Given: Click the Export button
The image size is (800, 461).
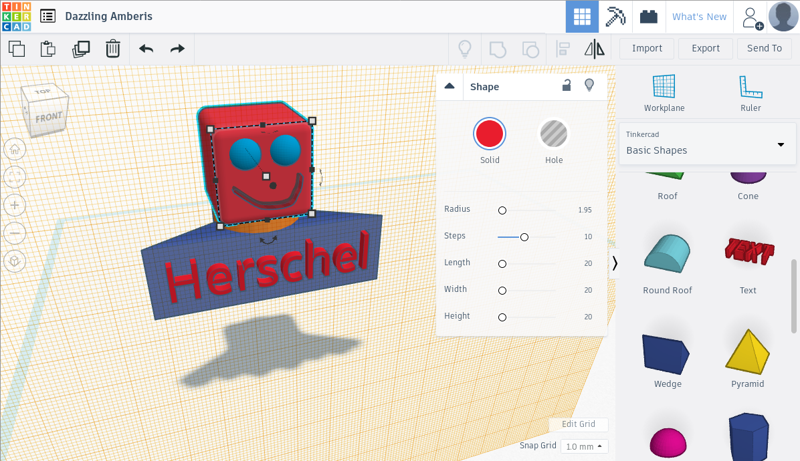Looking at the screenshot, I should (x=705, y=48).
